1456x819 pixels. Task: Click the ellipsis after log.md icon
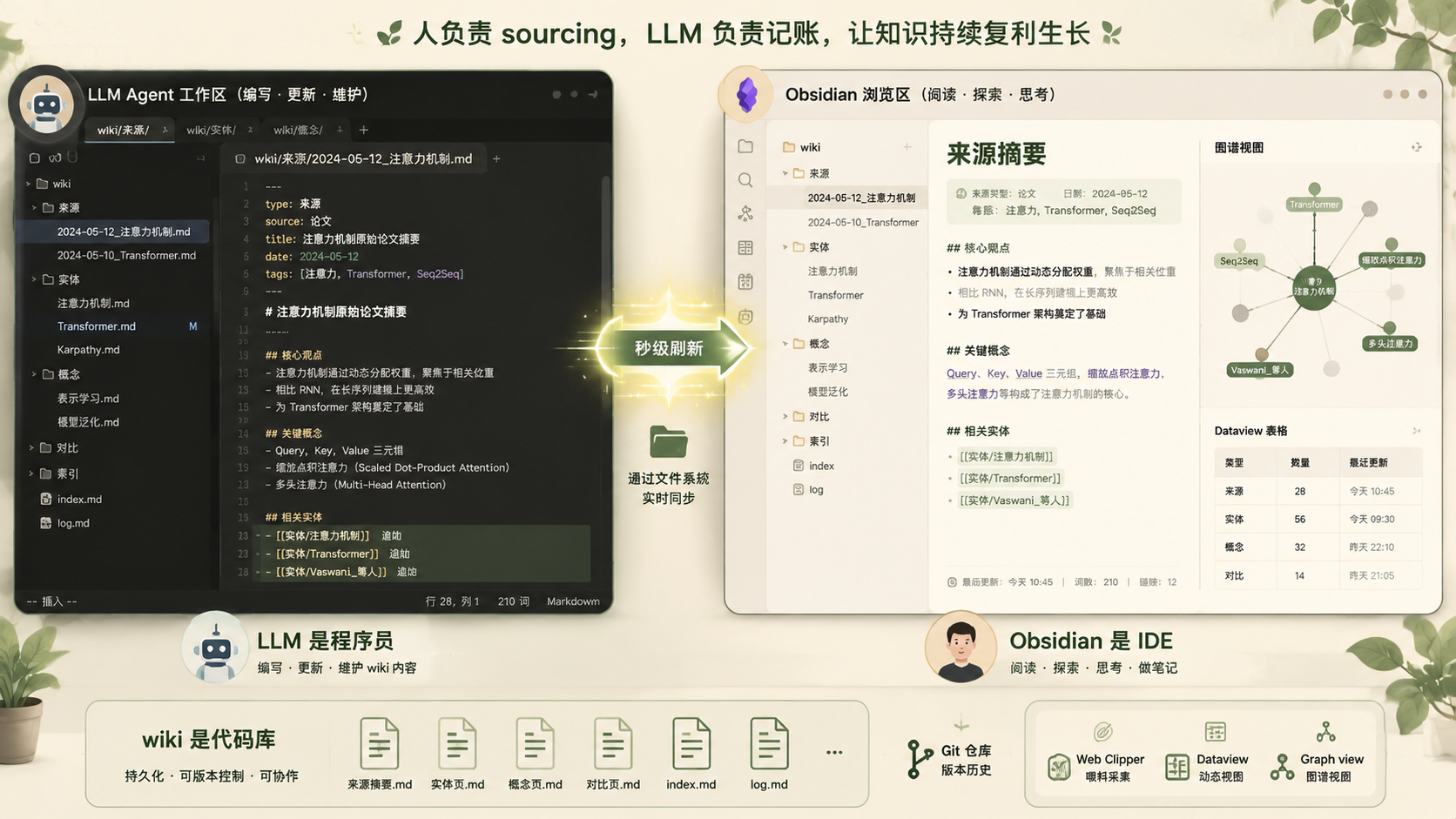pos(834,752)
